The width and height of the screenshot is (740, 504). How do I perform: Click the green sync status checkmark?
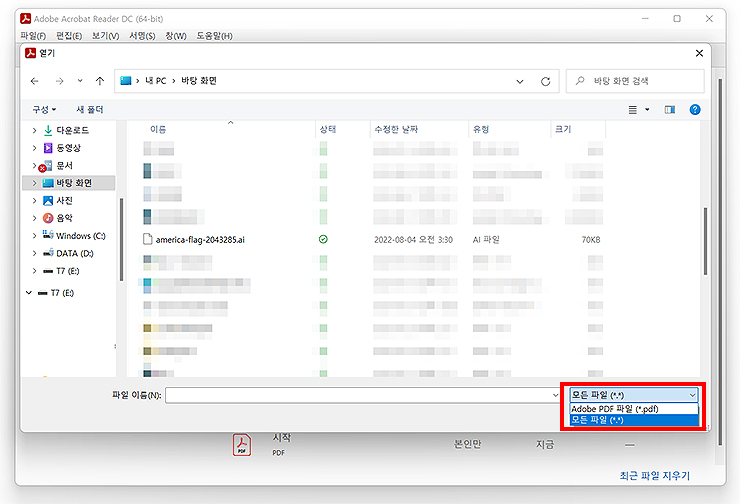(x=323, y=239)
